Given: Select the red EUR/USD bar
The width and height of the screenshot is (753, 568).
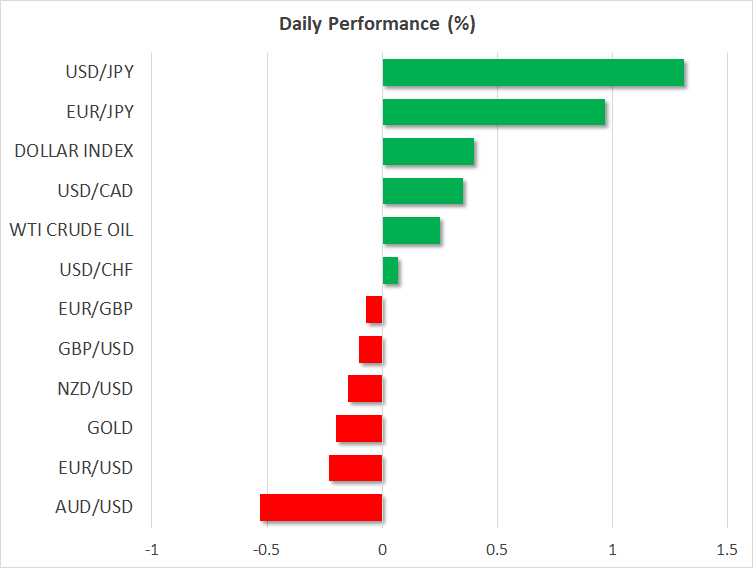Looking at the screenshot, I should (355, 467).
